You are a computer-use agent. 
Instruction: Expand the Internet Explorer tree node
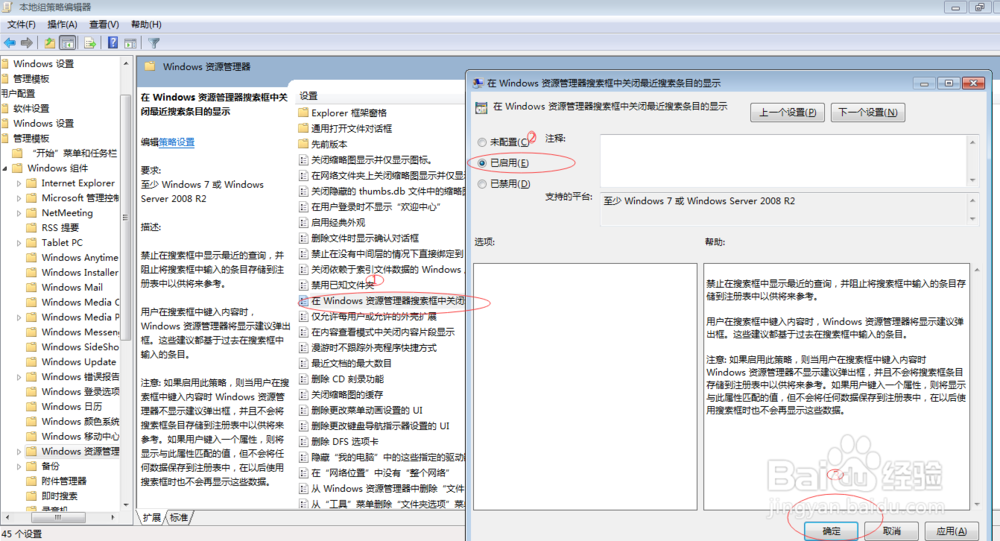coord(18,183)
